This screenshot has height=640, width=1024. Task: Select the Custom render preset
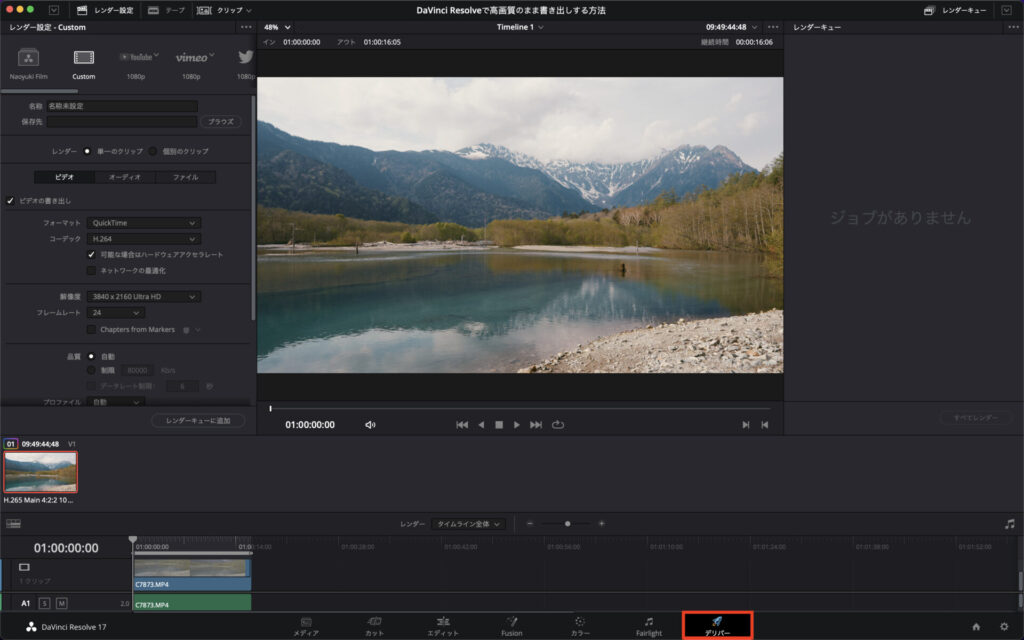pos(84,64)
